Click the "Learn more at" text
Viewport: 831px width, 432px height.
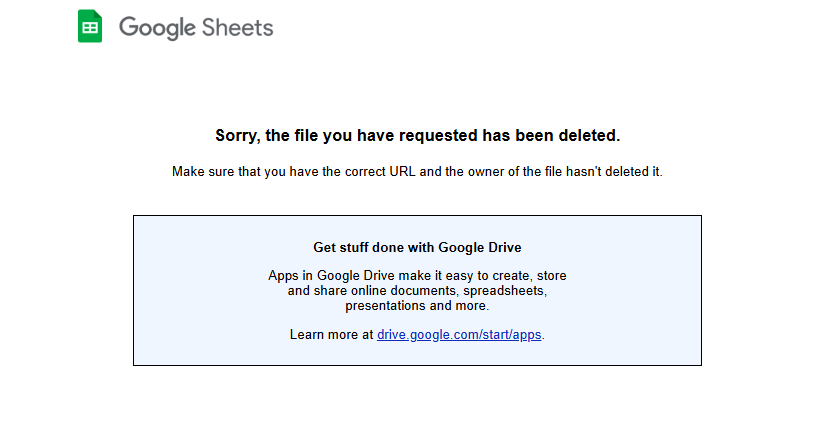click(x=331, y=334)
